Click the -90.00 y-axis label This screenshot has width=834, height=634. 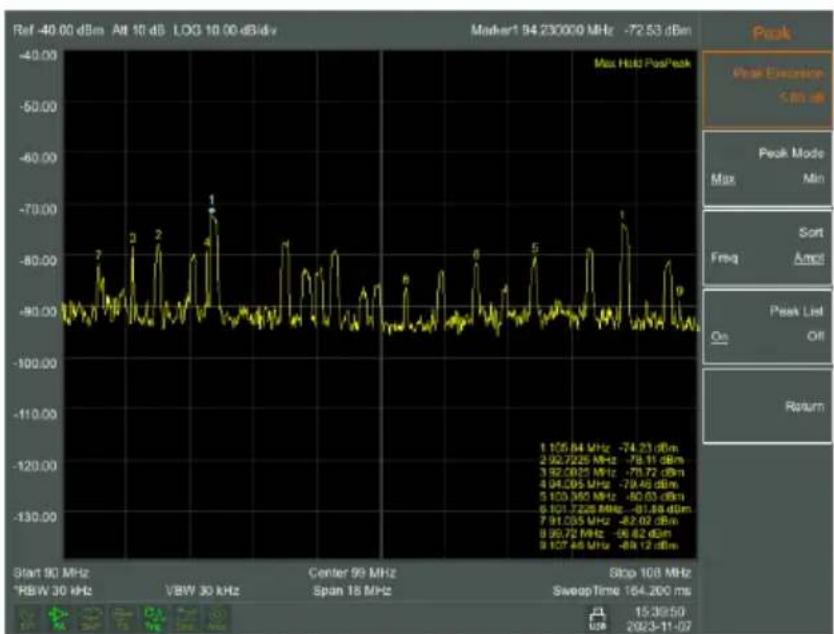[37, 312]
